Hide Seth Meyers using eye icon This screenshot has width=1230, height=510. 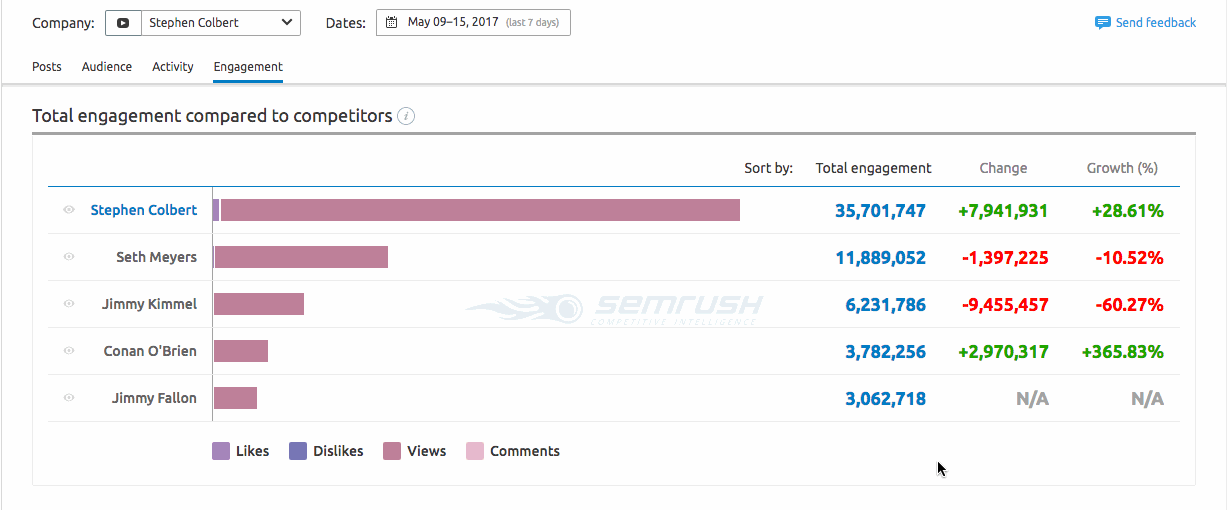[69, 257]
